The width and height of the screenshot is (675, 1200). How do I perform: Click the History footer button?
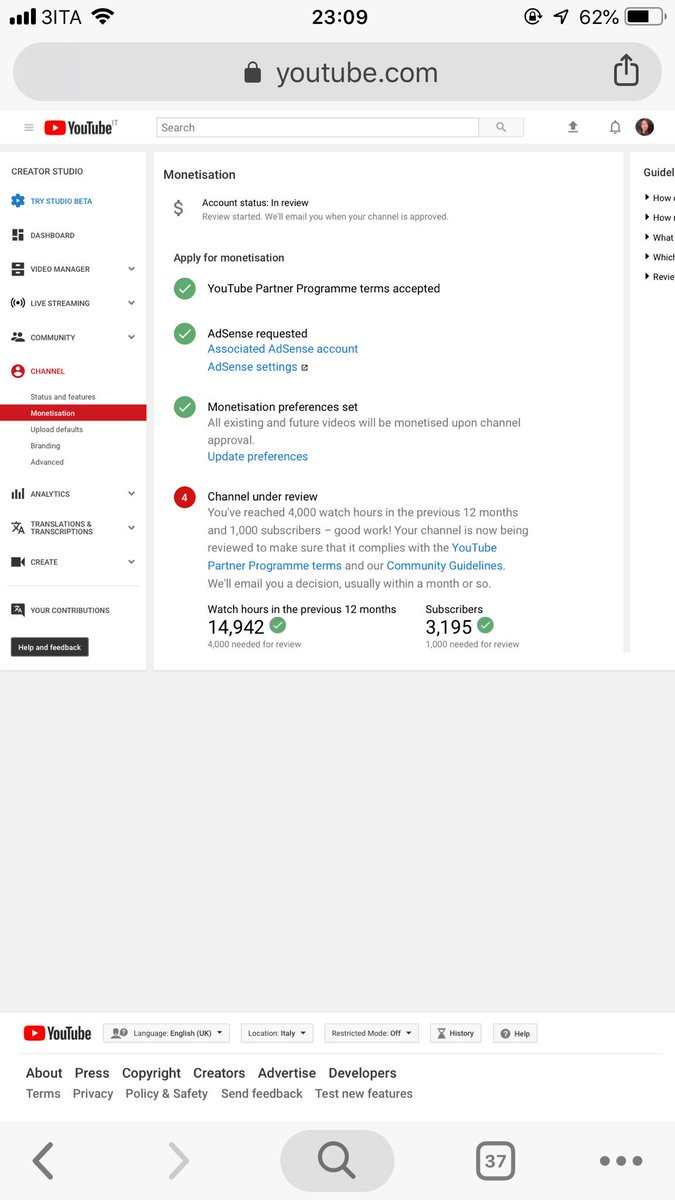tap(455, 1033)
